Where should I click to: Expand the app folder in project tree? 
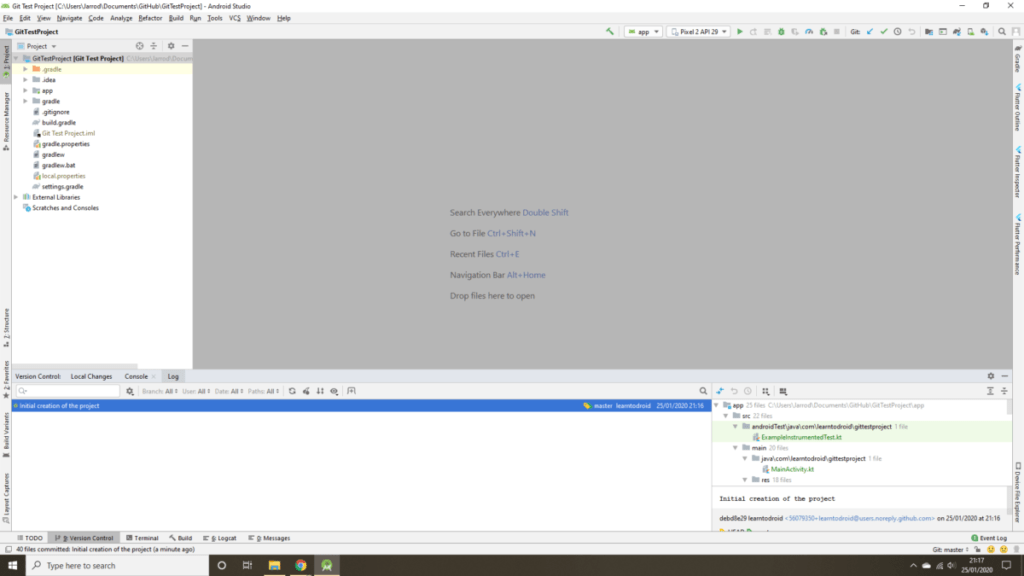(25, 90)
